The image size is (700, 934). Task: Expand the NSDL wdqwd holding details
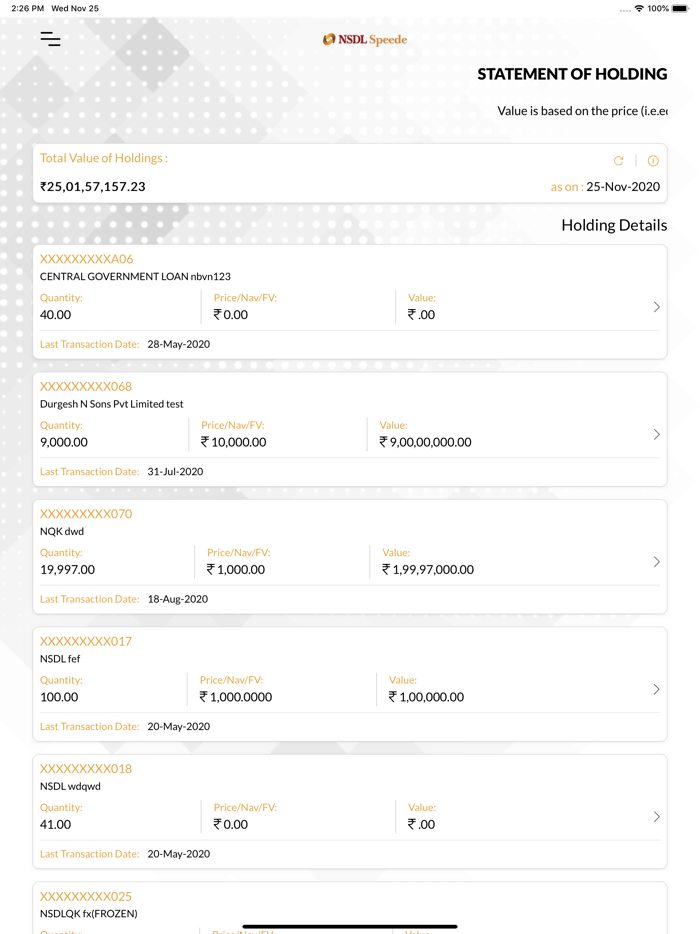(x=657, y=816)
